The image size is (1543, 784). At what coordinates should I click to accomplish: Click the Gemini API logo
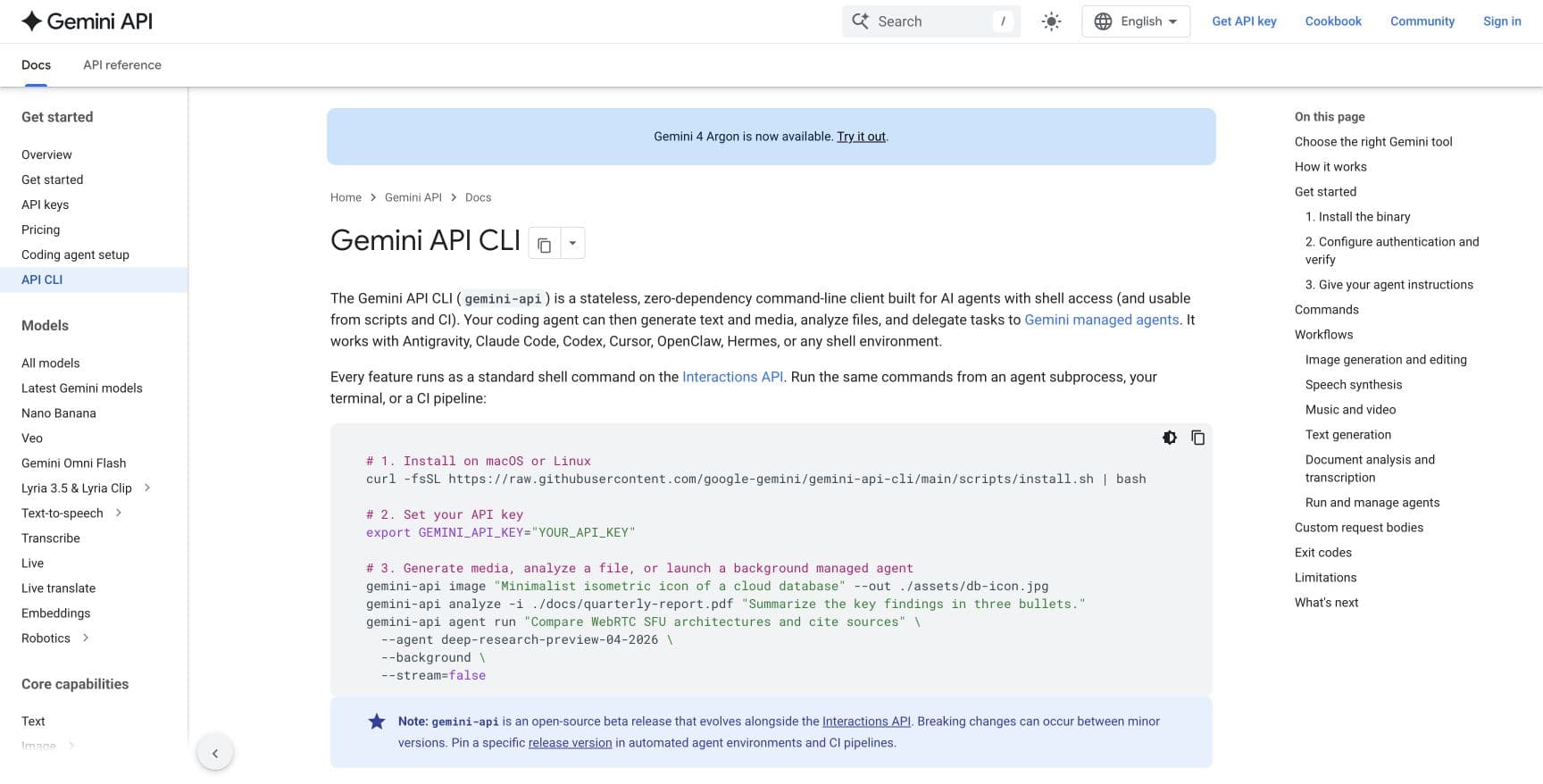87,21
